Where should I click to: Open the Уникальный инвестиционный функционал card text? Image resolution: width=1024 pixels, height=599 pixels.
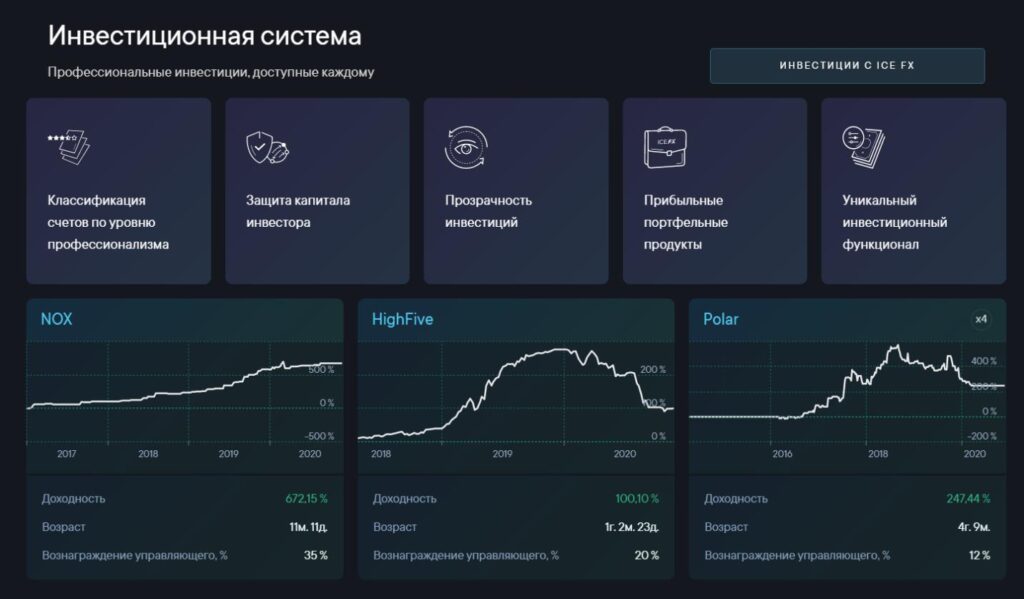895,222
